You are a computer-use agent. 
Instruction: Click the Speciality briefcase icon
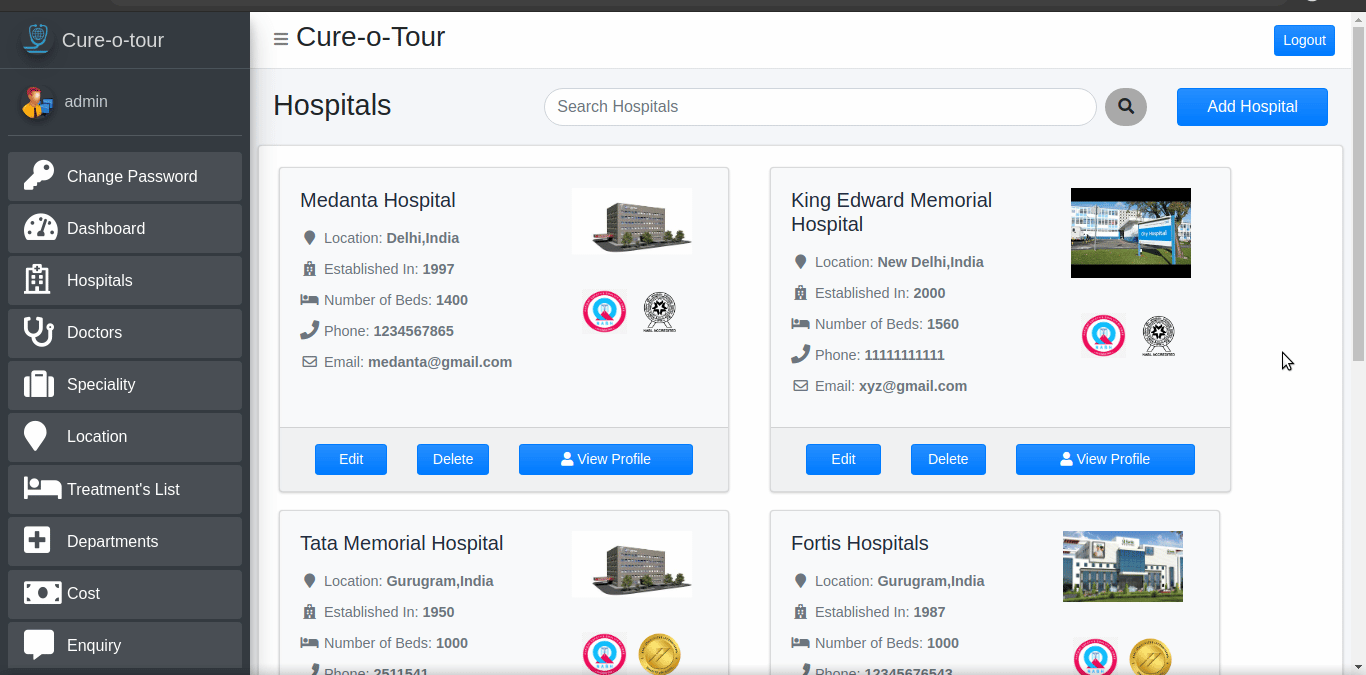click(39, 384)
